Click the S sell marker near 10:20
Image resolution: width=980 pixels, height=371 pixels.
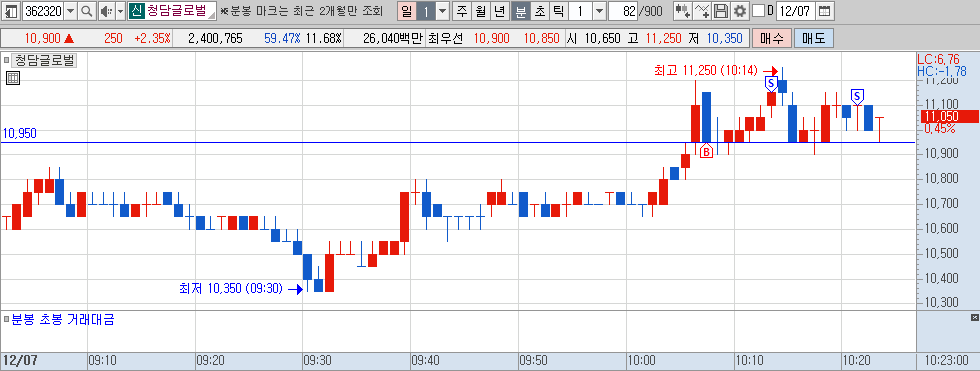[x=858, y=96]
